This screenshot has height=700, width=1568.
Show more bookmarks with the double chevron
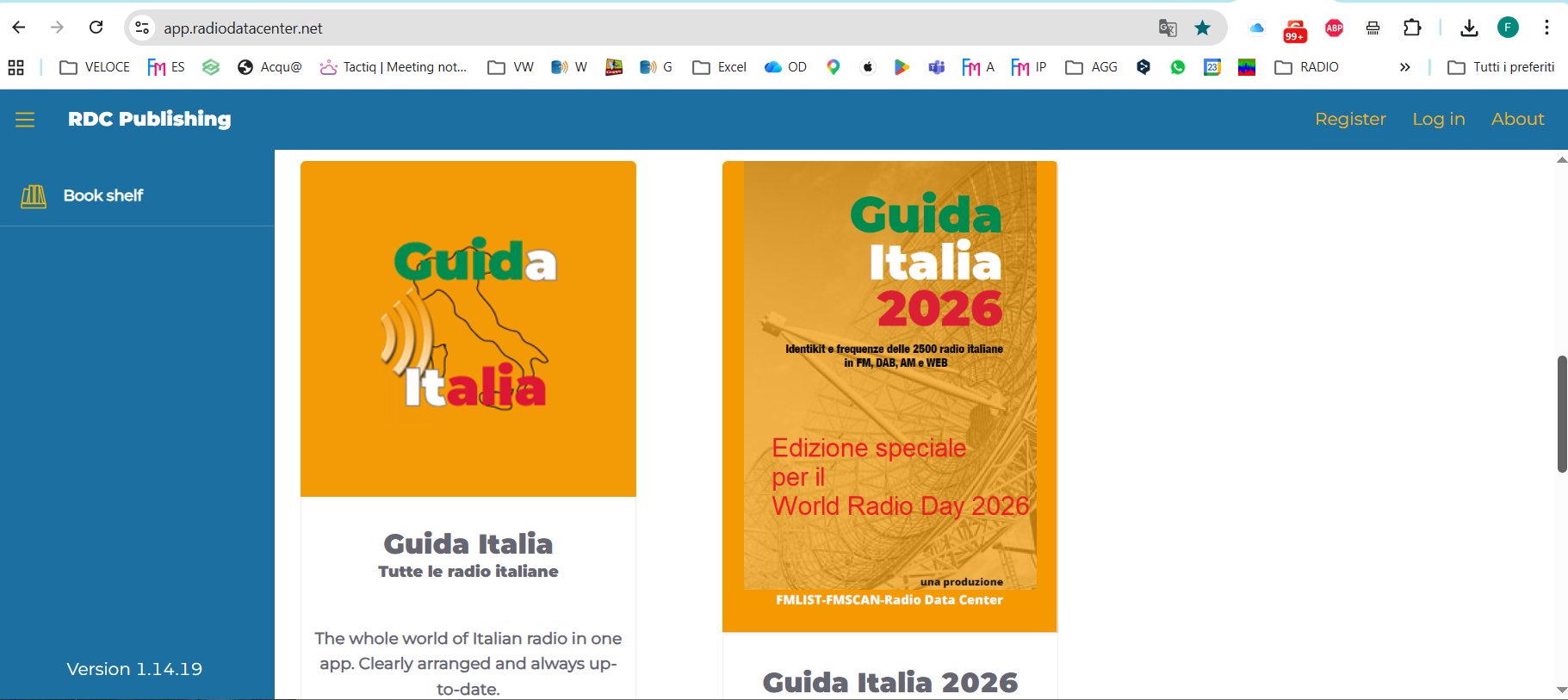click(x=1404, y=67)
